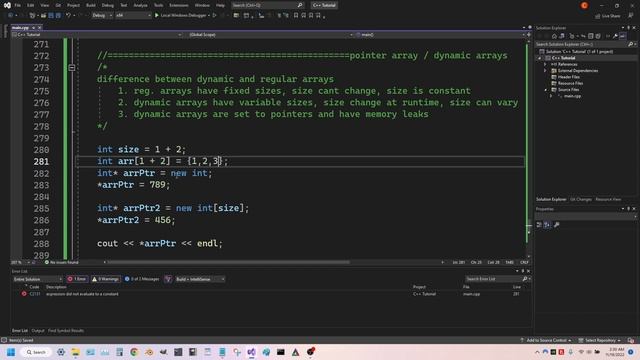Click the Solution Explorer wrench Properties icon
640x360 pixels.
[x=615, y=36]
